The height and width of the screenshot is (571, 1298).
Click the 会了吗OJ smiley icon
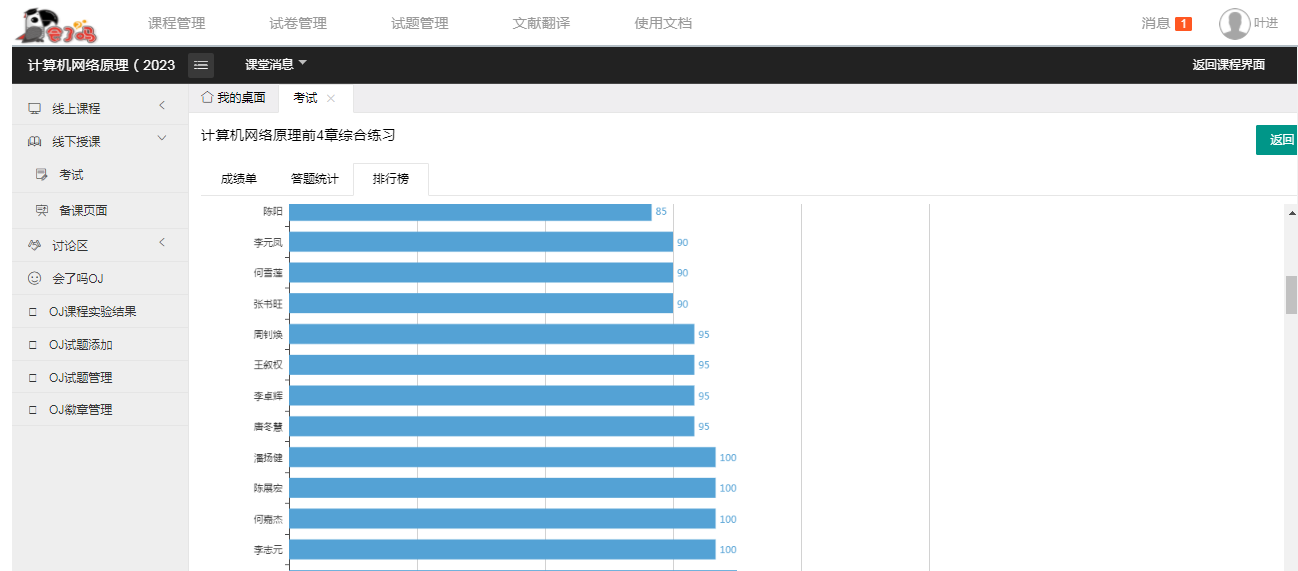(34, 278)
